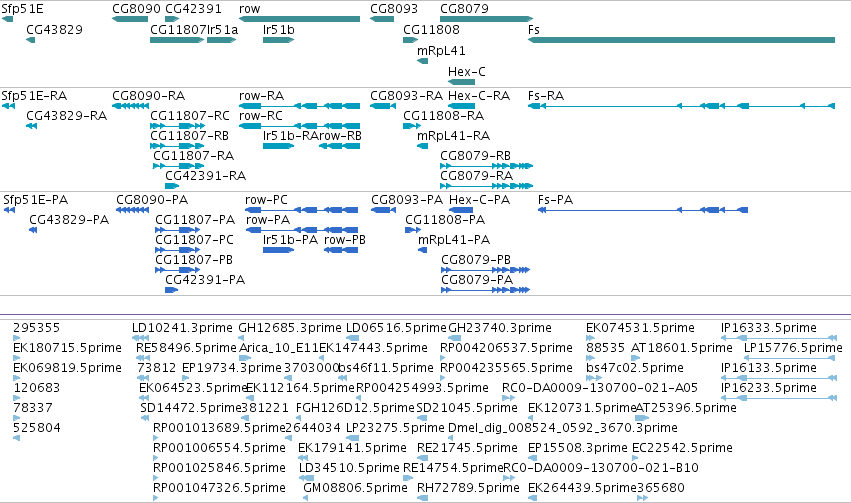Select the CG8093-RA transcript
Image resolution: width=851 pixels, height=503 pixels.
(x=383, y=106)
